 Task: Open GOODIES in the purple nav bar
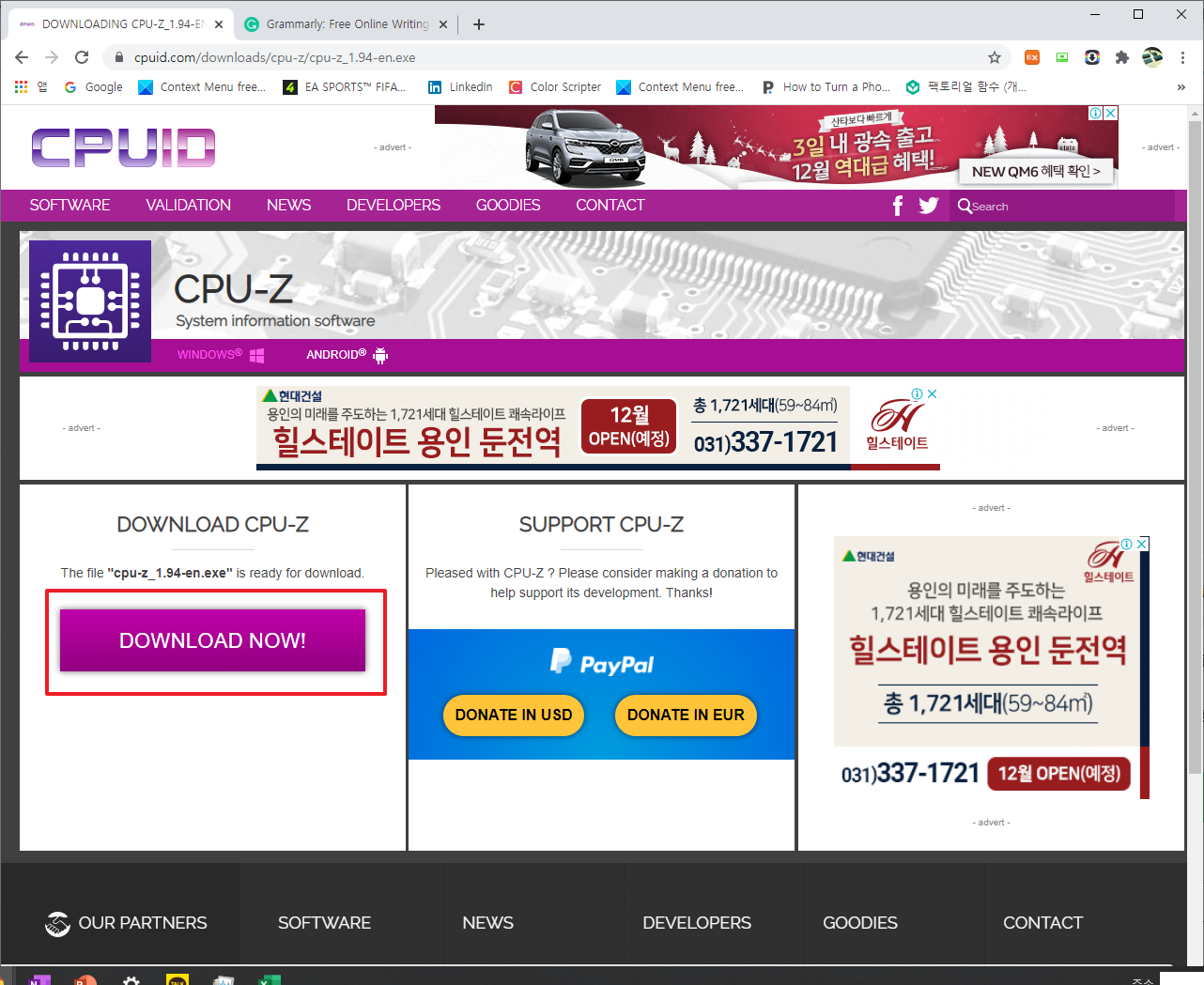click(508, 206)
